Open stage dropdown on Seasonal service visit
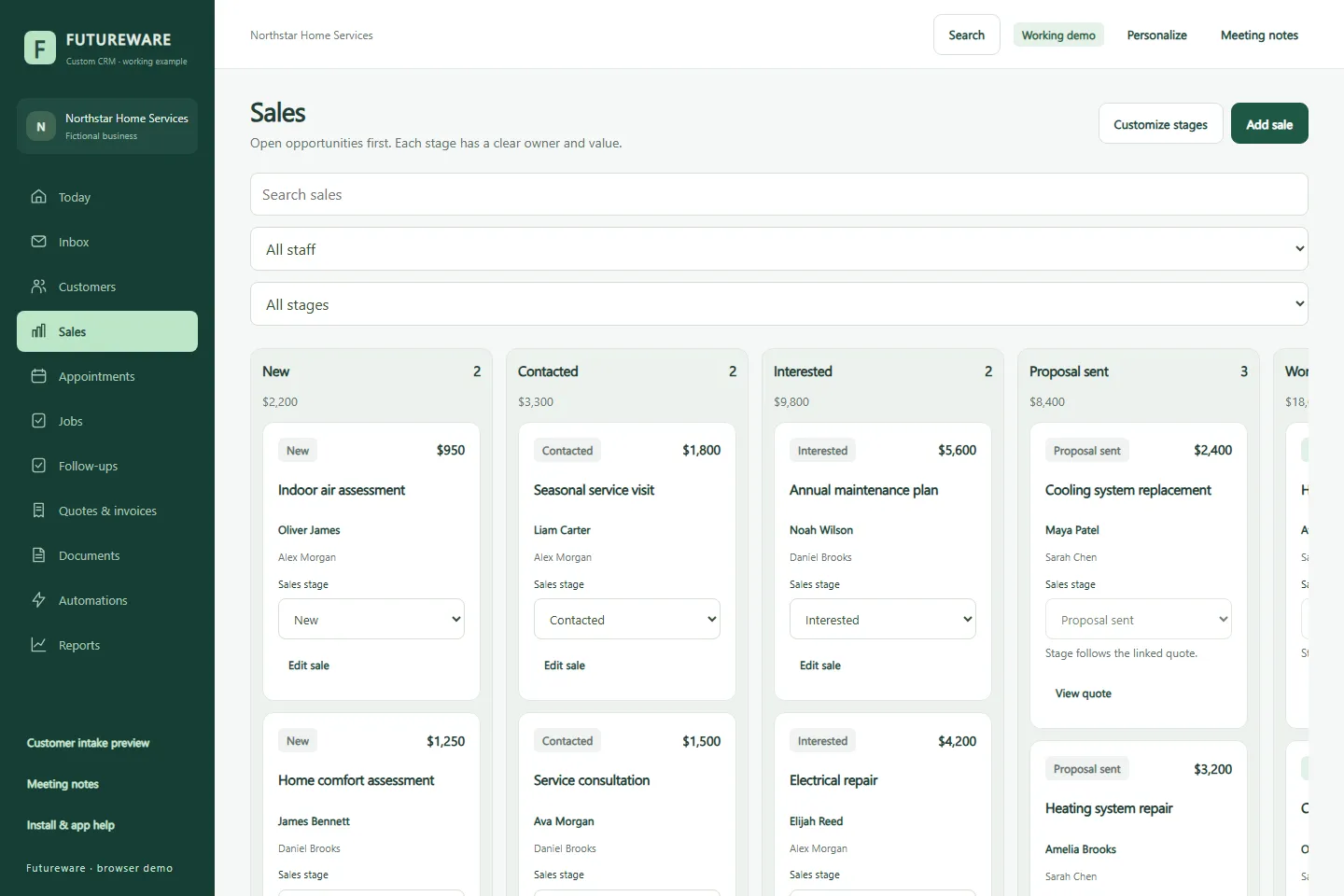Image resolution: width=1344 pixels, height=896 pixels. coord(627,619)
